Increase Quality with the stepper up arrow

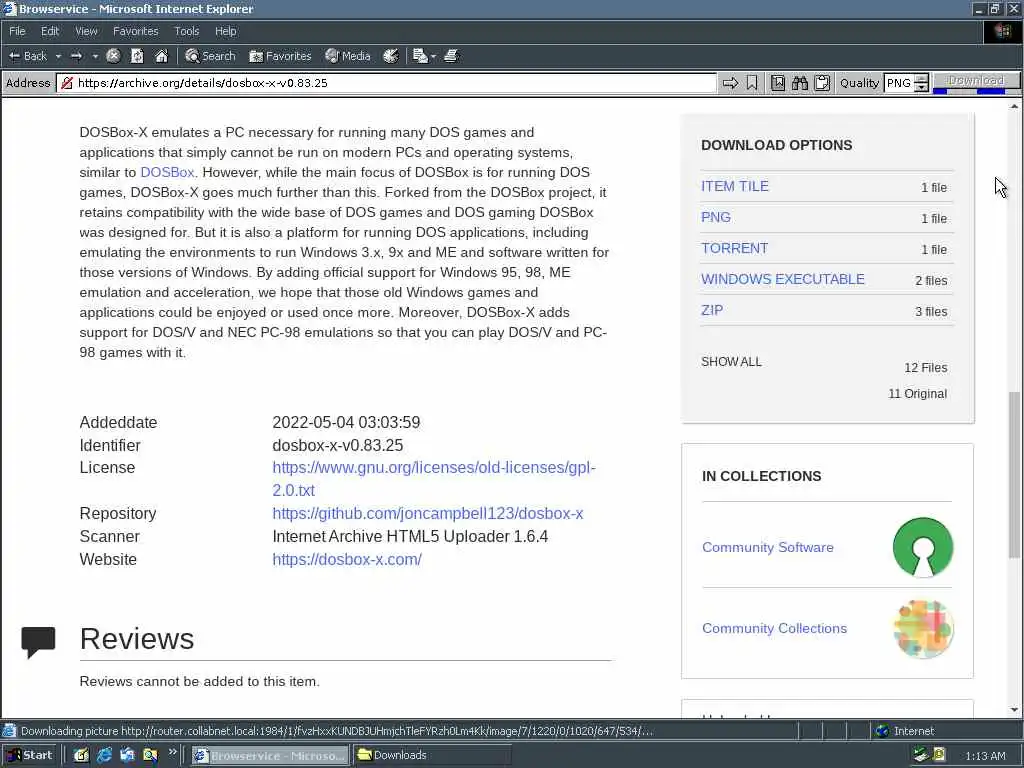[x=921, y=79]
